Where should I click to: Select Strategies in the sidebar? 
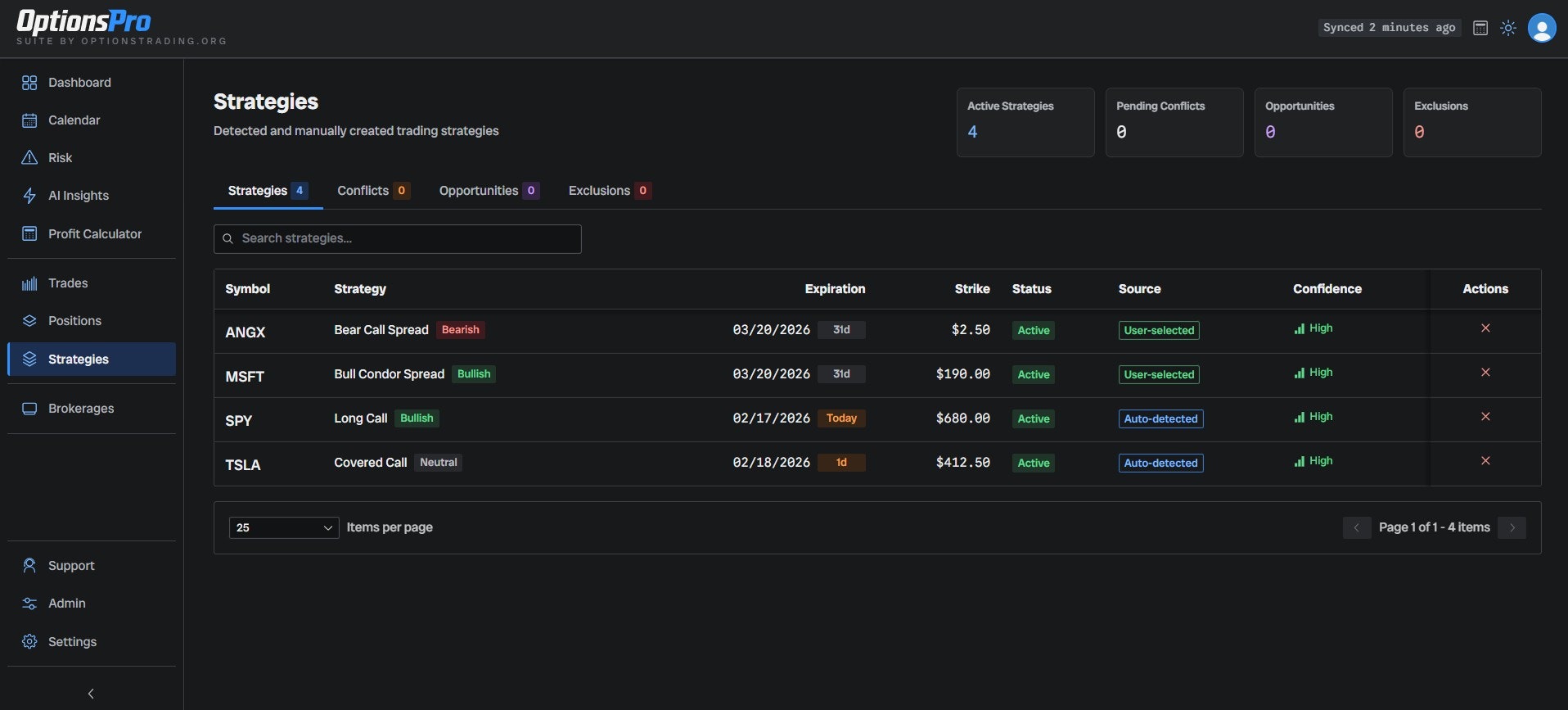click(92, 360)
